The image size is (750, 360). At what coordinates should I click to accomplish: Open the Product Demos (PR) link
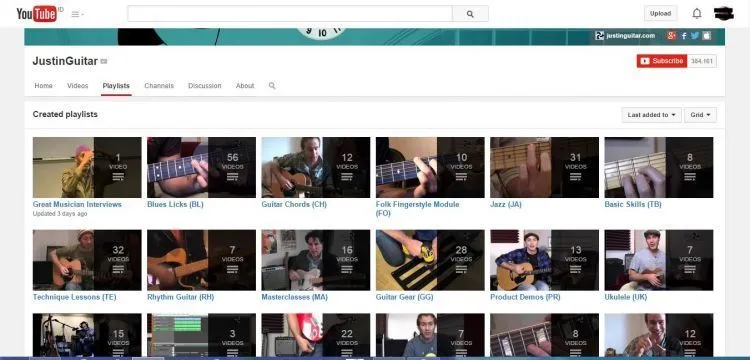click(525, 297)
